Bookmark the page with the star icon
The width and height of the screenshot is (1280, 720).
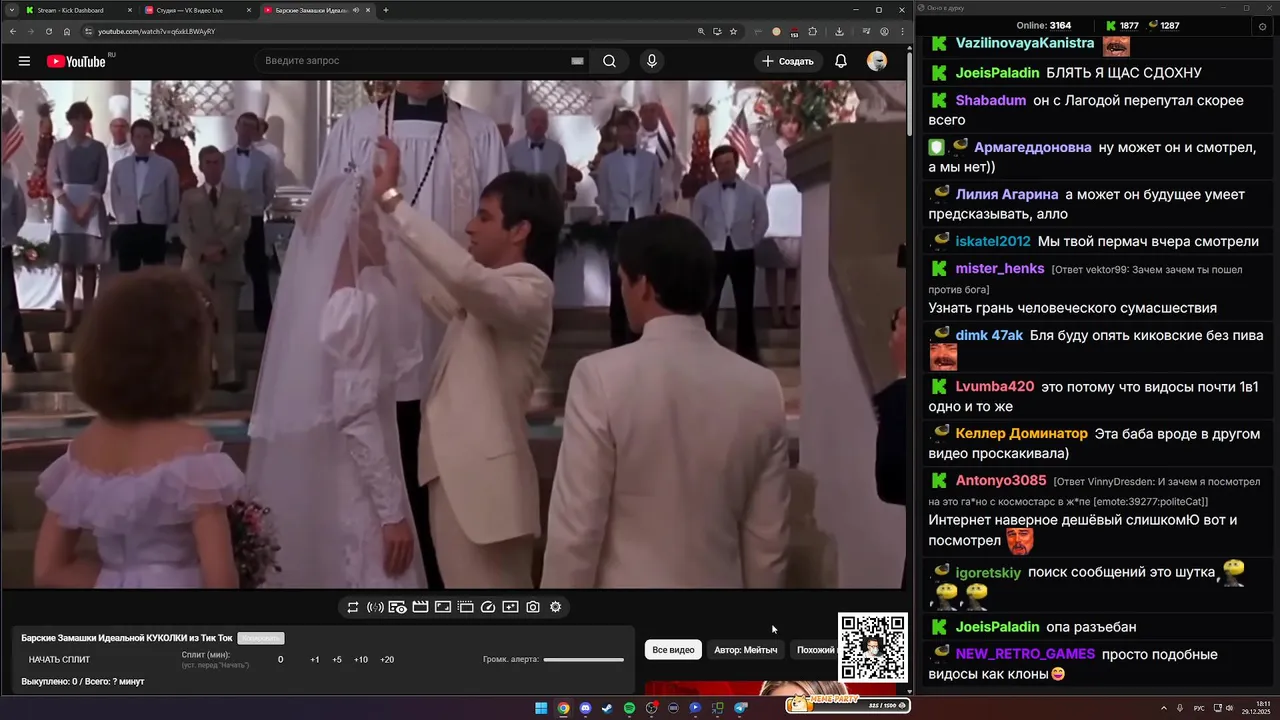click(x=733, y=31)
